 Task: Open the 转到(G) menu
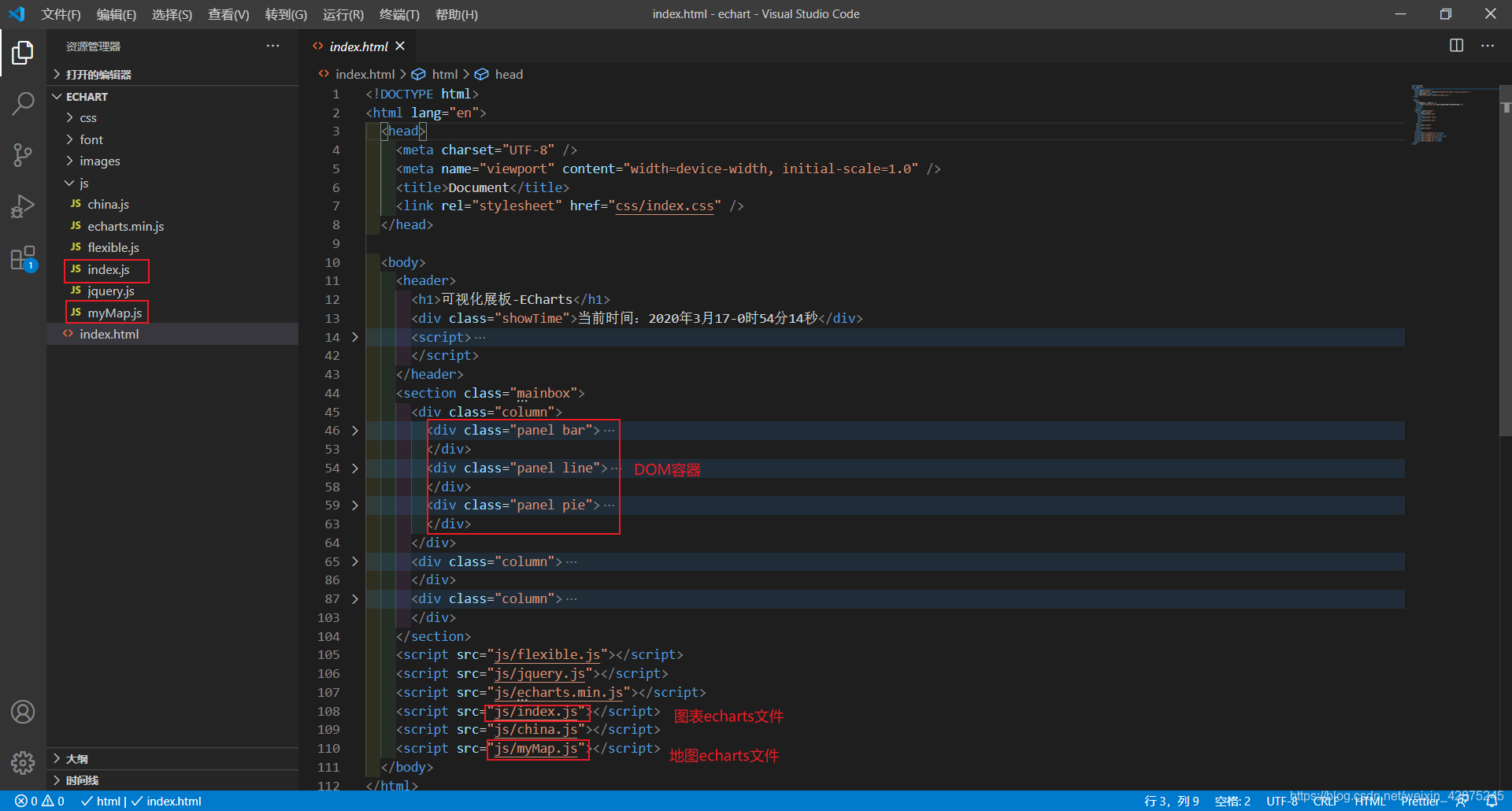286,14
